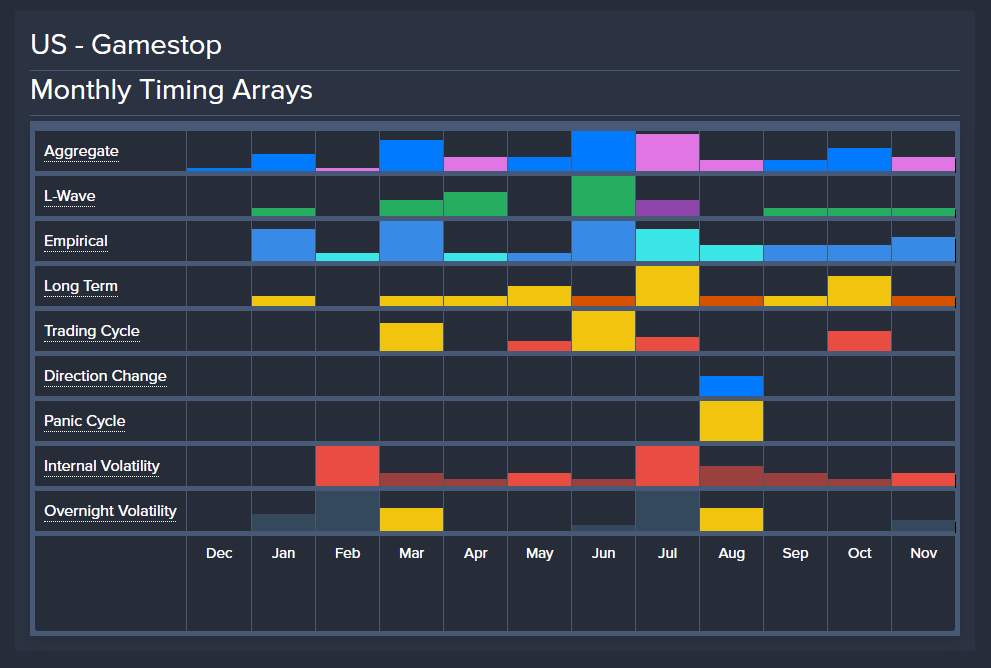Select the Nov month label
Image resolution: width=991 pixels, height=668 pixels.
[x=923, y=553]
